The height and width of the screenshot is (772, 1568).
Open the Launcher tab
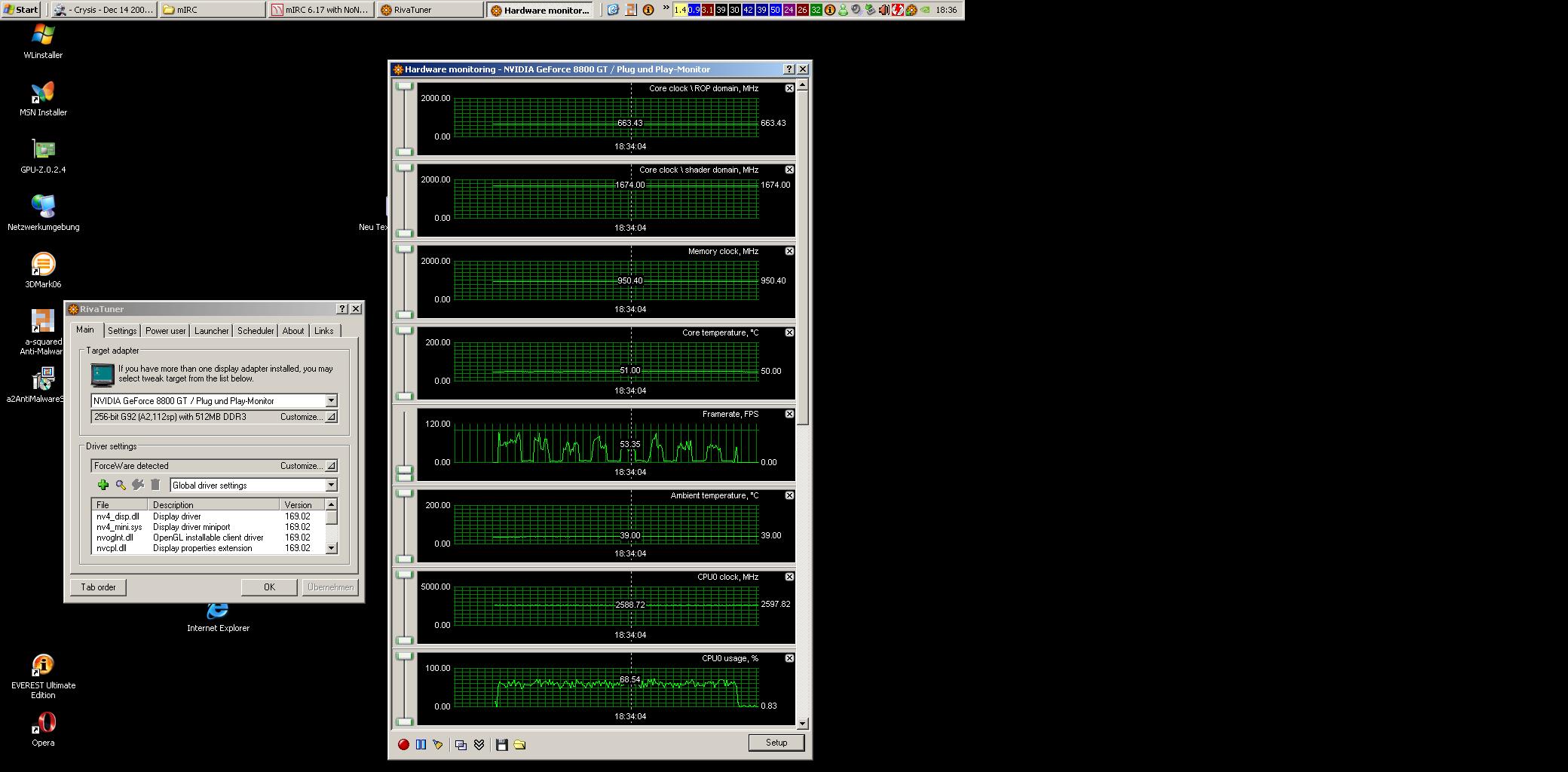click(x=211, y=331)
